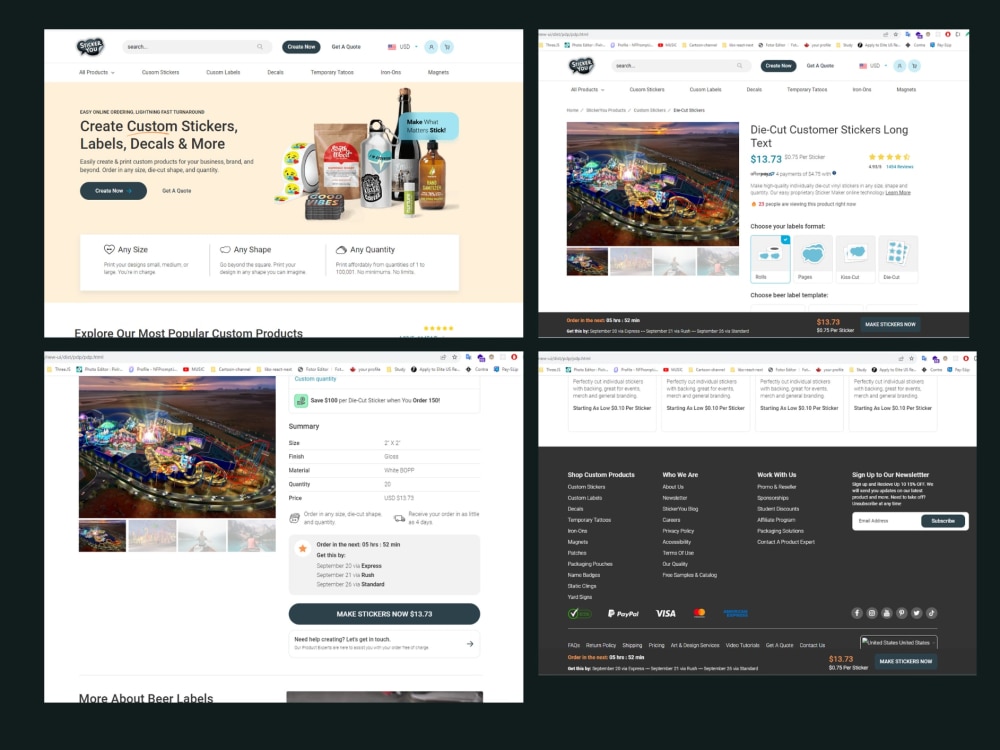1000x750 pixels.
Task: Click the PayPal logo in the footer
Action: click(623, 614)
